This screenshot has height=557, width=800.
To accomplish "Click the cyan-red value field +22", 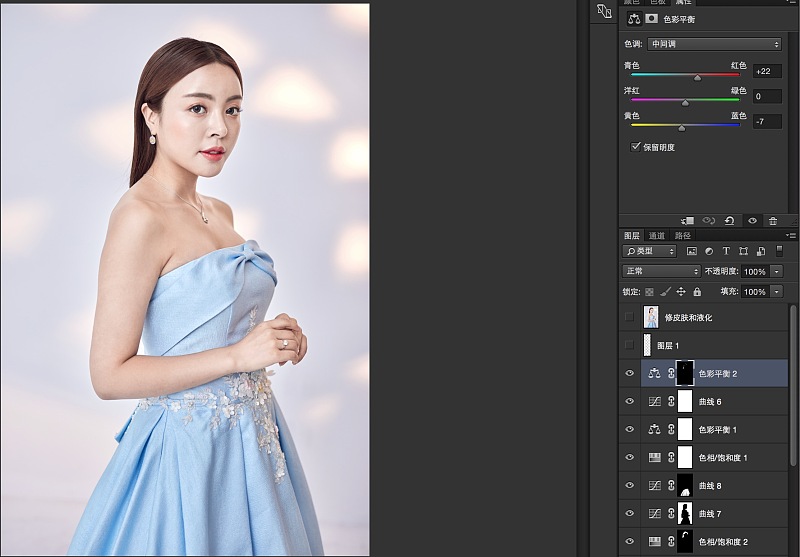I will pos(767,71).
